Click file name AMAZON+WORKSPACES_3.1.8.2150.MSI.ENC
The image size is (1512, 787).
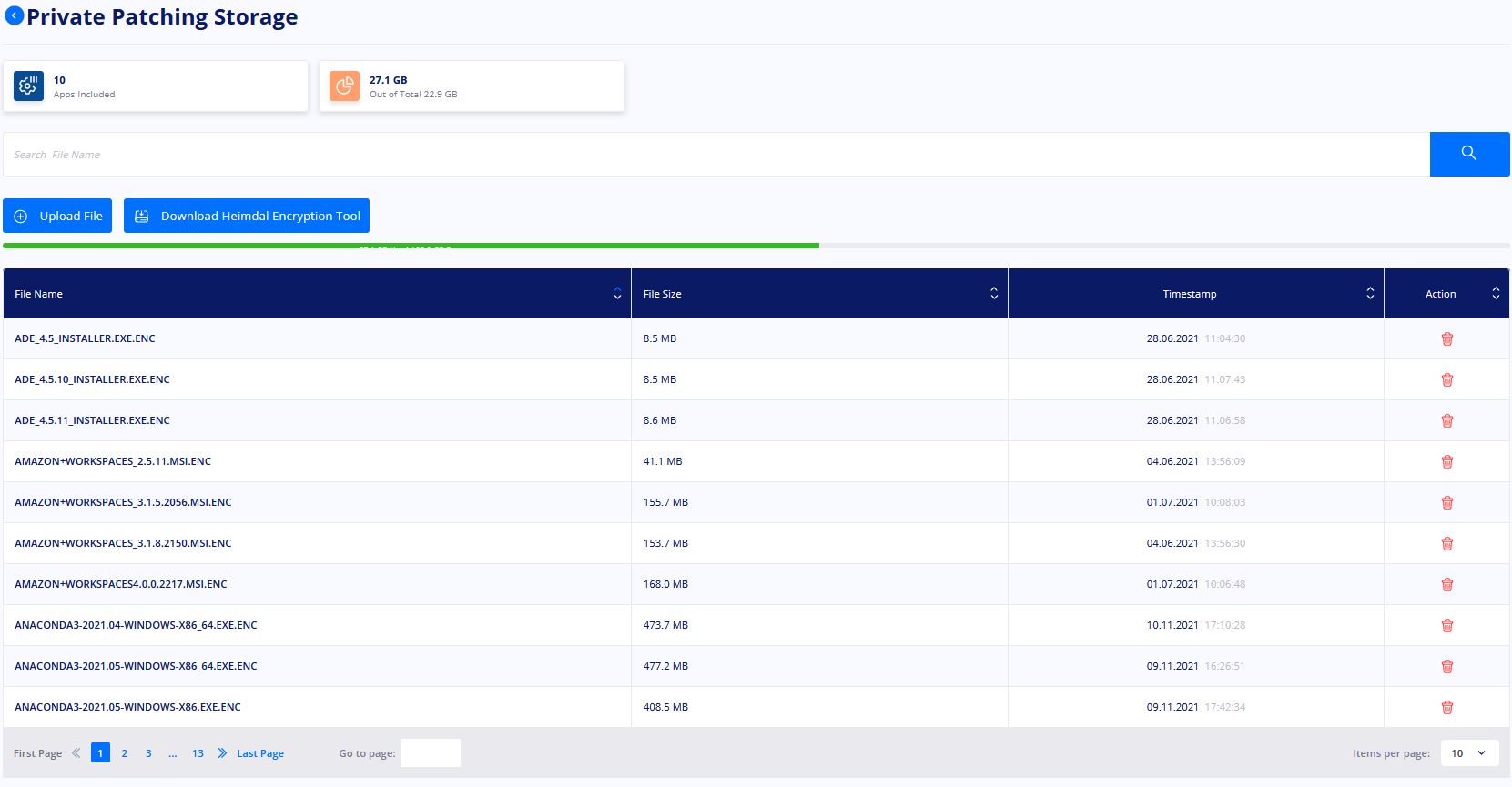[x=123, y=543]
